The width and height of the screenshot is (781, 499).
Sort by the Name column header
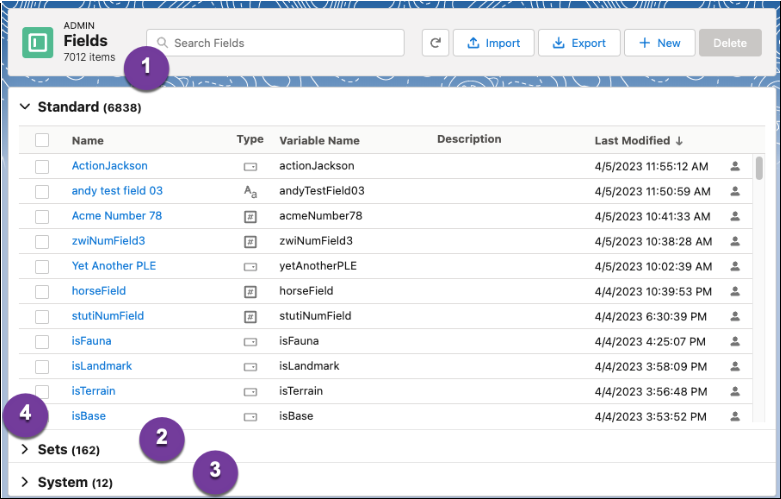click(x=88, y=141)
